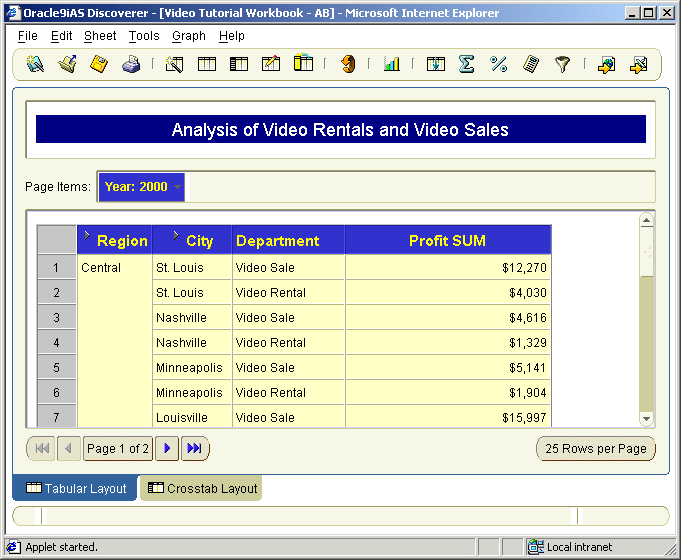Viewport: 681px width, 560px height.
Task: Open the Help menu
Action: [231, 36]
